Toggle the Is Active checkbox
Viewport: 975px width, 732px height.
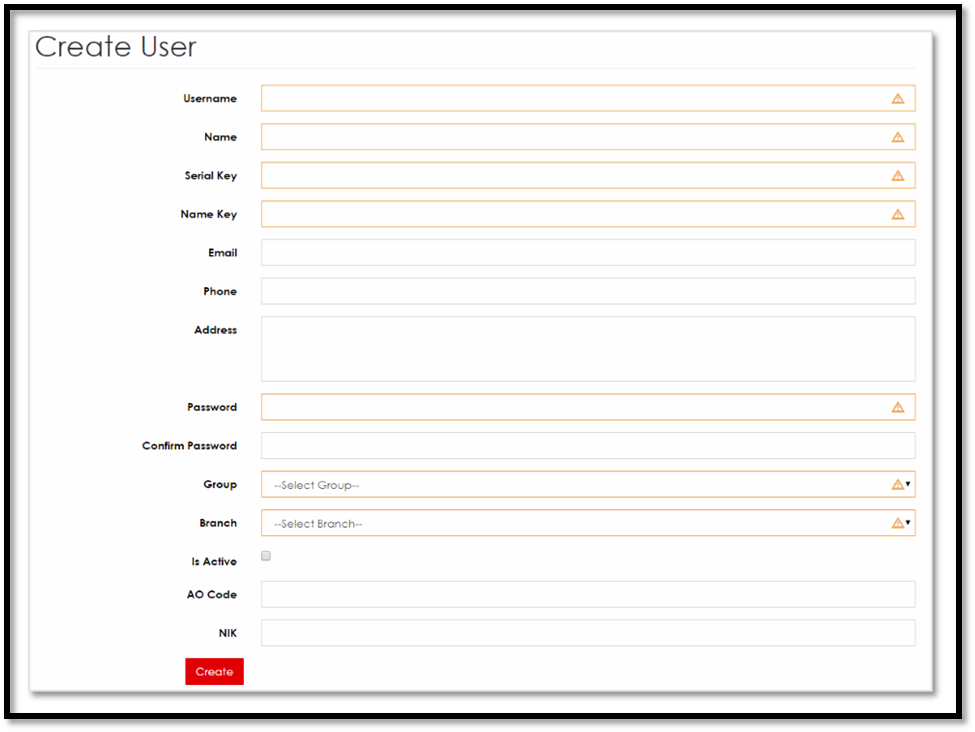coord(266,556)
